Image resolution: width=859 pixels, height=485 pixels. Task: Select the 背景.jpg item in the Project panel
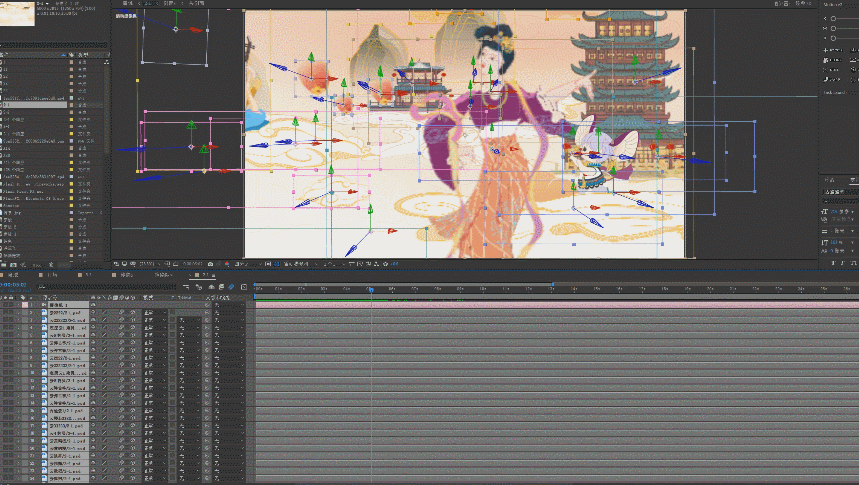coord(12,213)
